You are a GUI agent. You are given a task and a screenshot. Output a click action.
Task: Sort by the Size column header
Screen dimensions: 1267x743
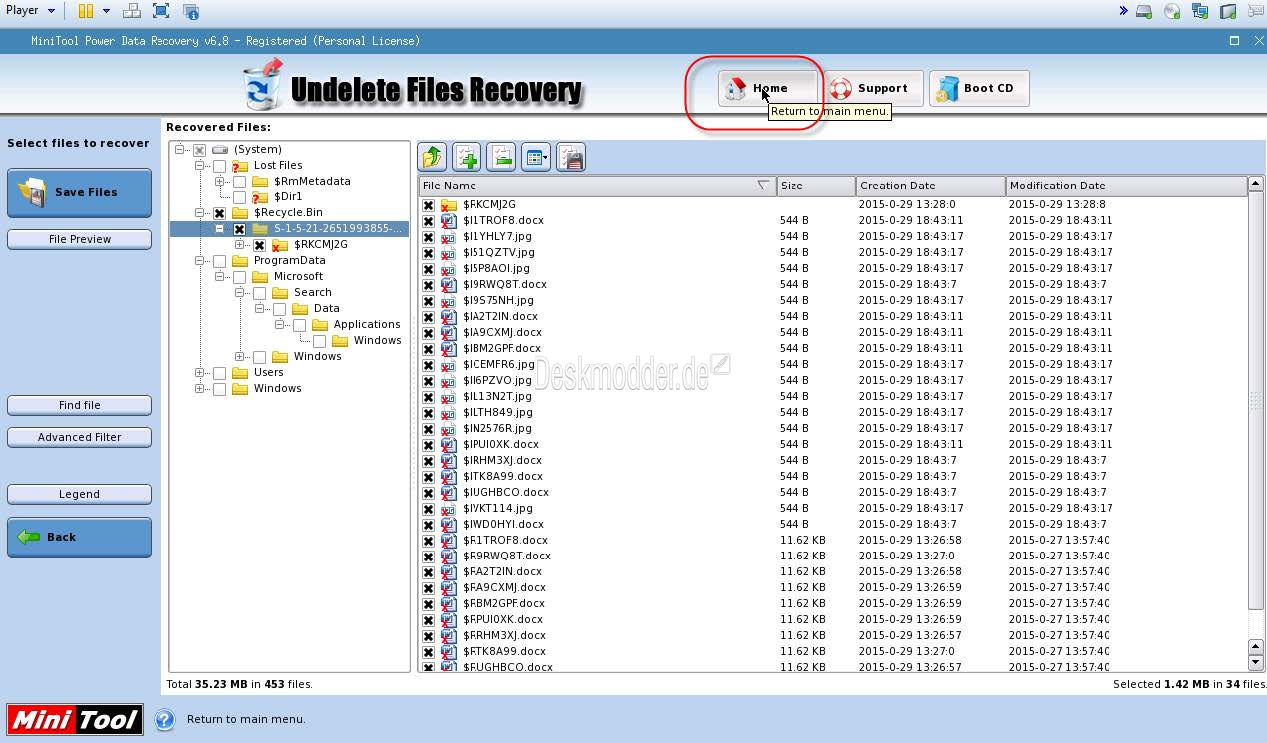[x=816, y=186]
